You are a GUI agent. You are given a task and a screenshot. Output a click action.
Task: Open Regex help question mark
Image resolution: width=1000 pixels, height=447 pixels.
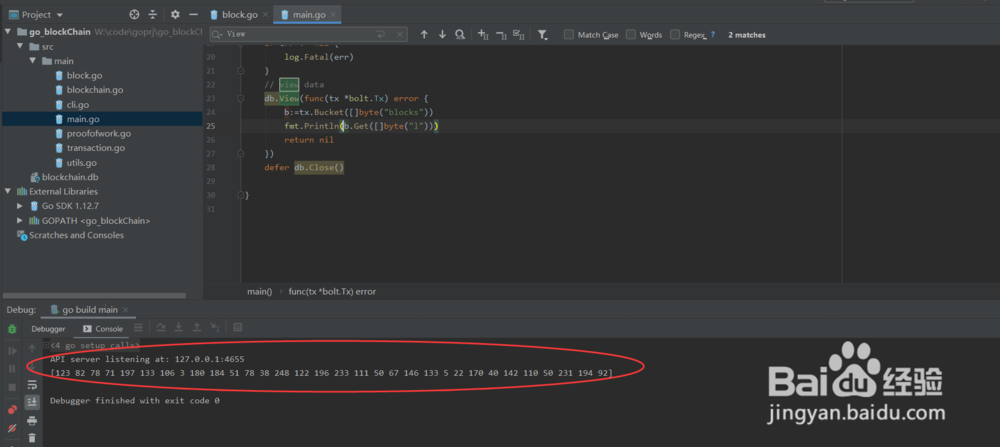pyautogui.click(x=712, y=35)
